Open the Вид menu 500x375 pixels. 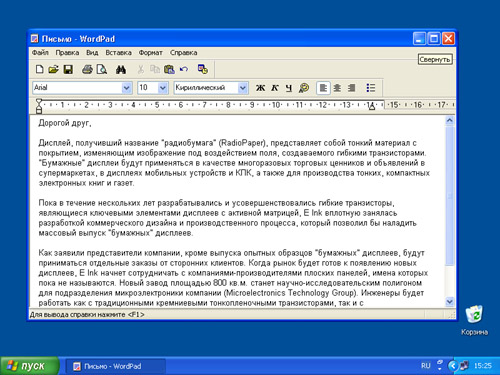(92, 53)
